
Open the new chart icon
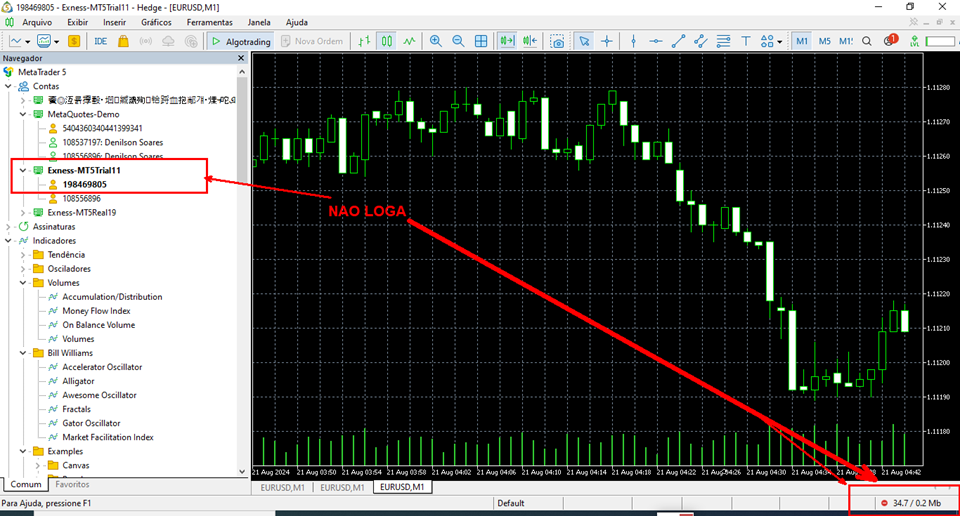(x=15, y=41)
